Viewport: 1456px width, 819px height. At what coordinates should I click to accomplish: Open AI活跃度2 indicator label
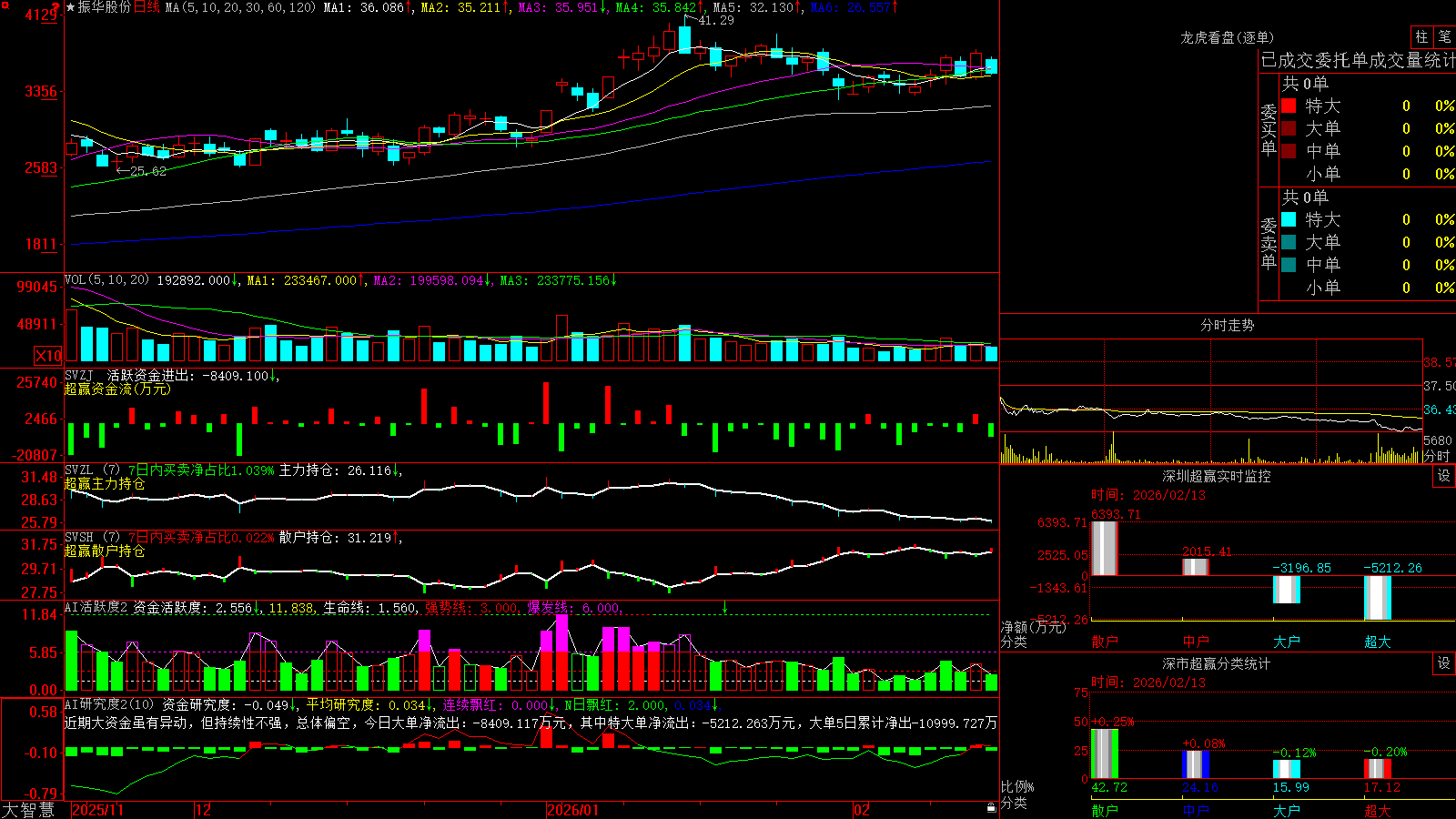[x=96, y=608]
